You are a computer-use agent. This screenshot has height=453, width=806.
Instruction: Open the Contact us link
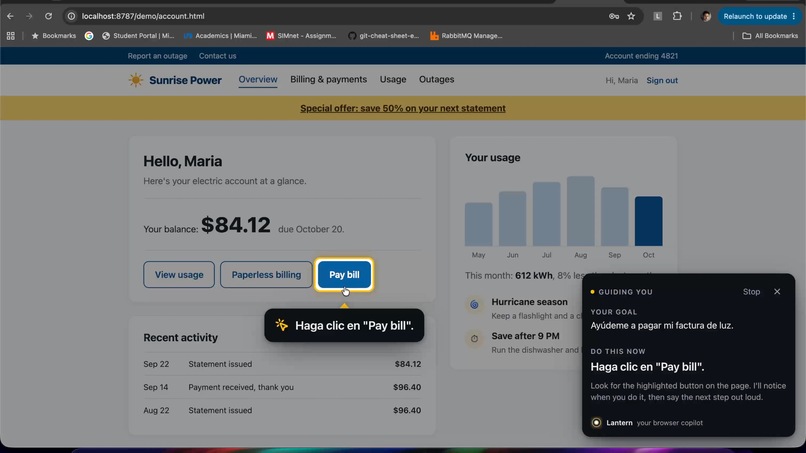[217, 56]
